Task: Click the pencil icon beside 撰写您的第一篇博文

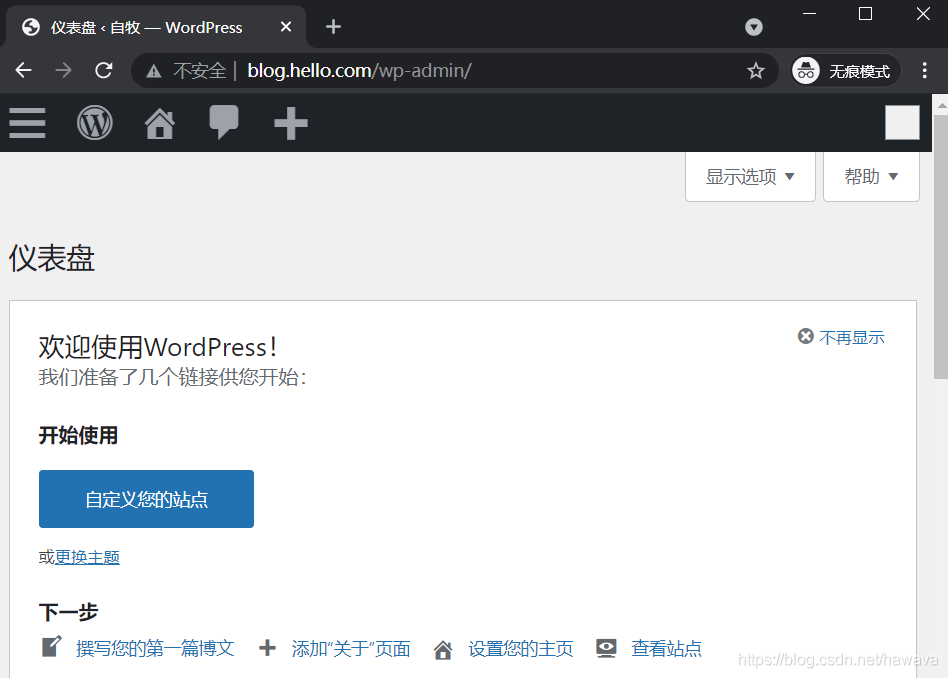Action: (51, 647)
